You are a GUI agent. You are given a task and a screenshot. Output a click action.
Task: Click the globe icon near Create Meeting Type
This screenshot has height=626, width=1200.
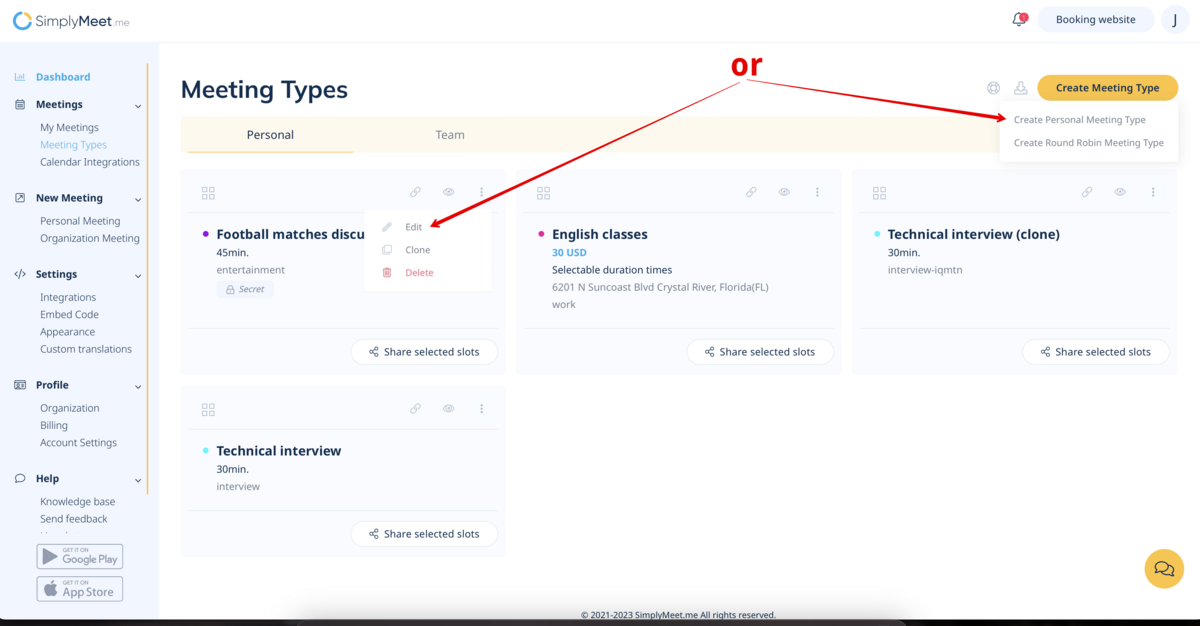(993, 88)
